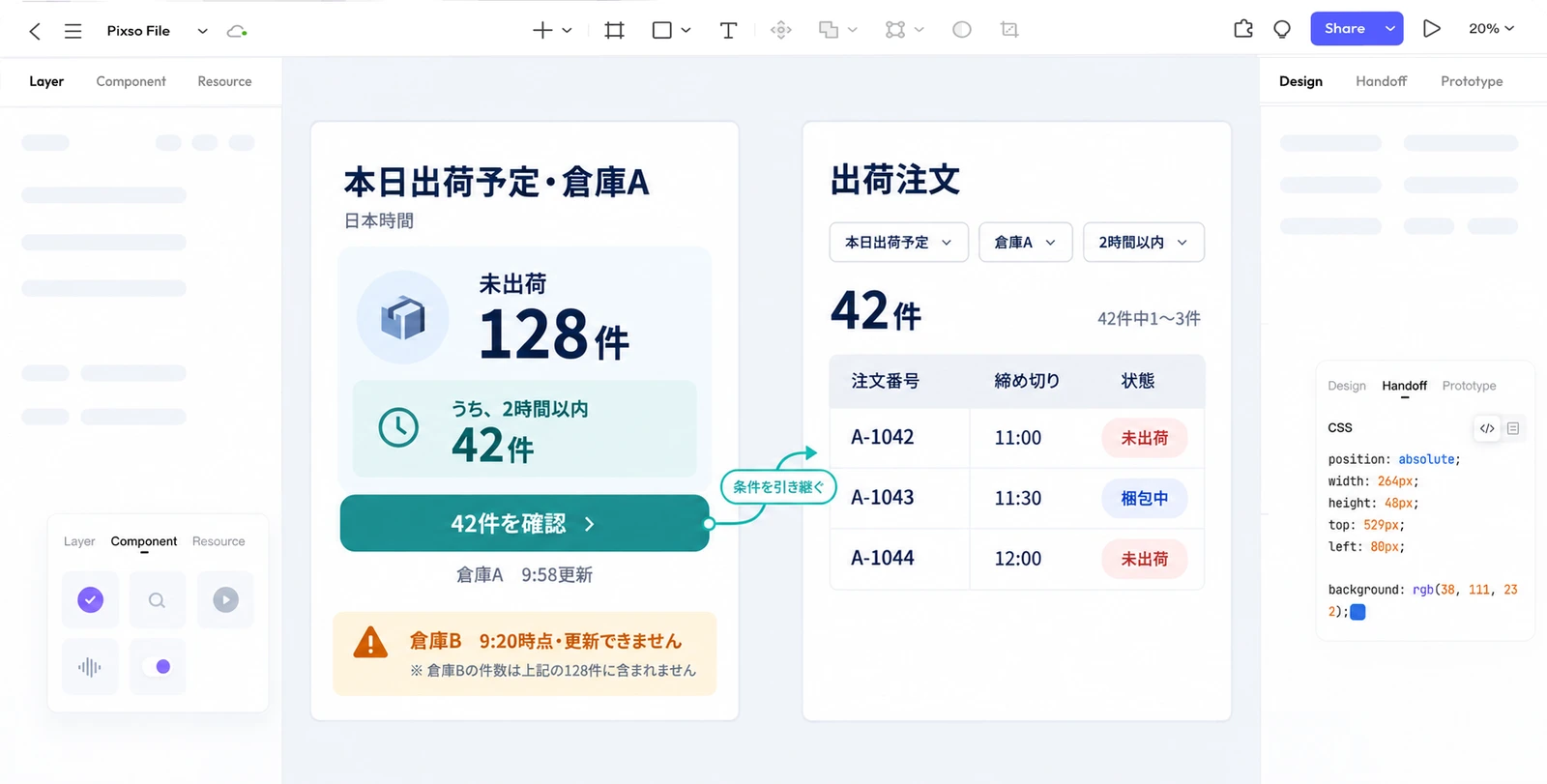Toggle the purple switch component
This screenshot has height=784, width=1547.
[158, 667]
